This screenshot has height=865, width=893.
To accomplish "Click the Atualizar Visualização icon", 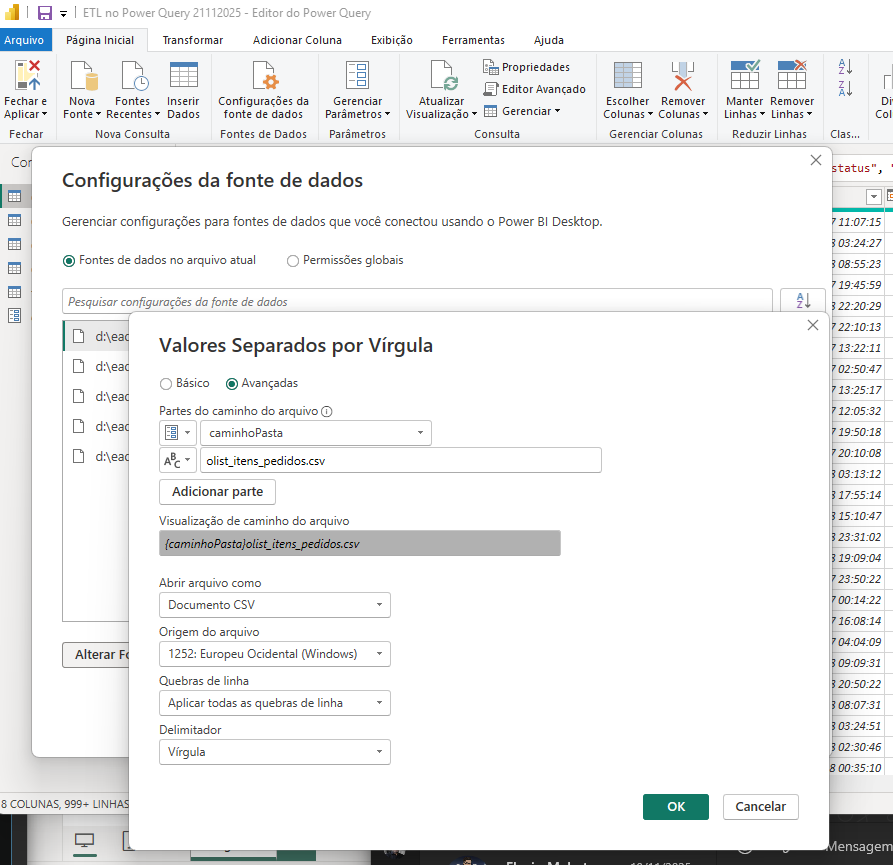I will tap(442, 77).
